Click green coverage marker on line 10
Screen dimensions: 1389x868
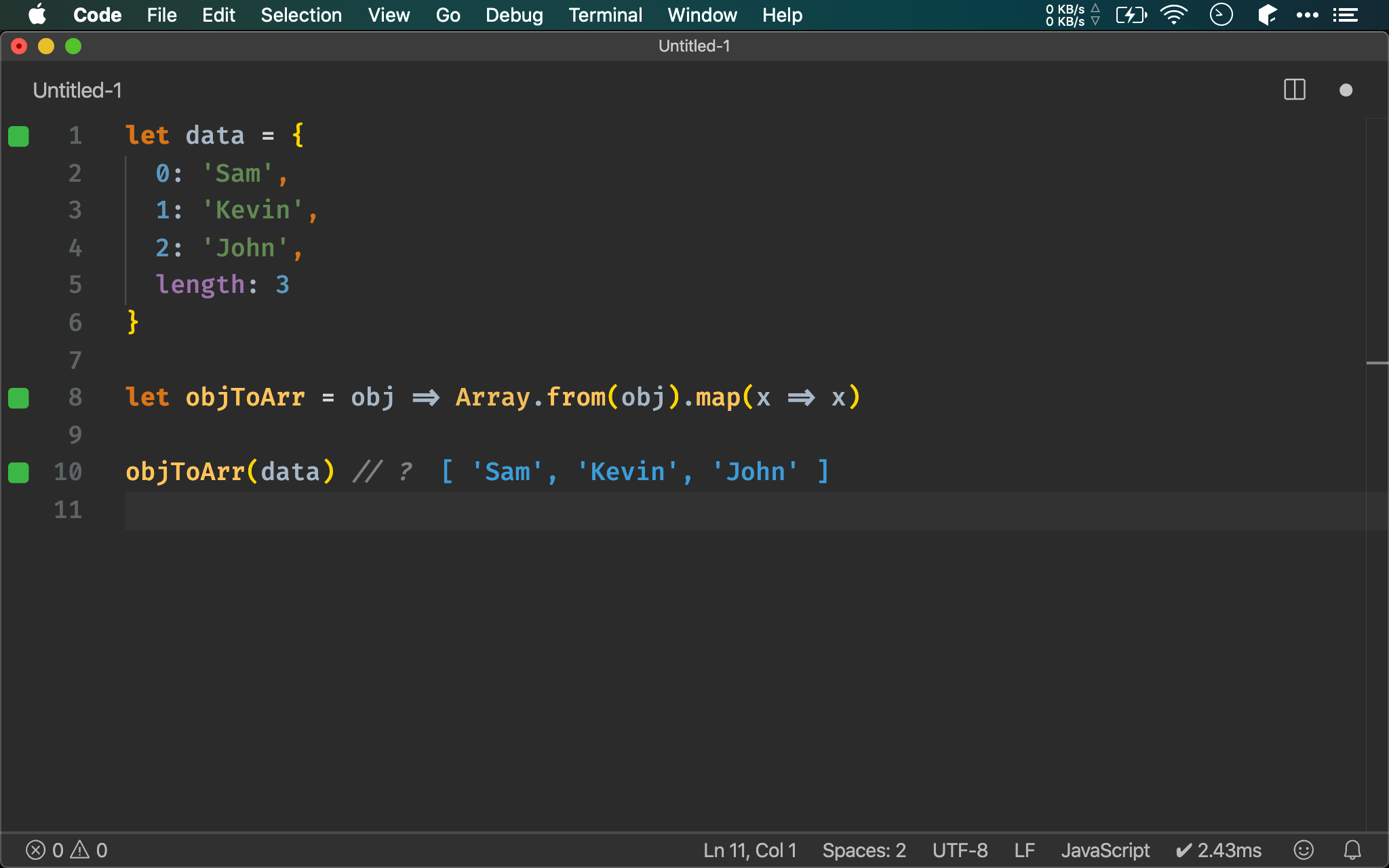(18, 473)
